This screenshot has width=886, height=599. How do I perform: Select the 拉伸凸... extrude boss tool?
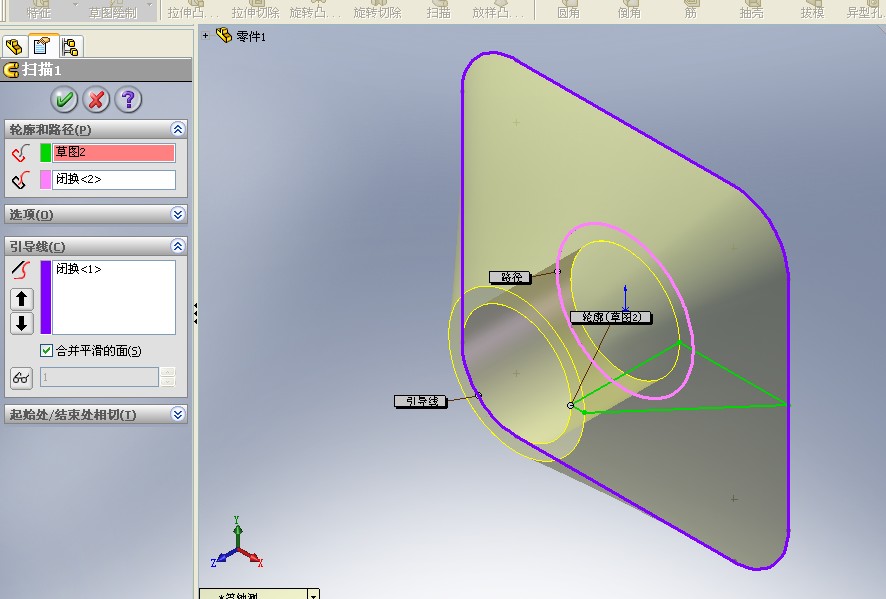coord(192,12)
